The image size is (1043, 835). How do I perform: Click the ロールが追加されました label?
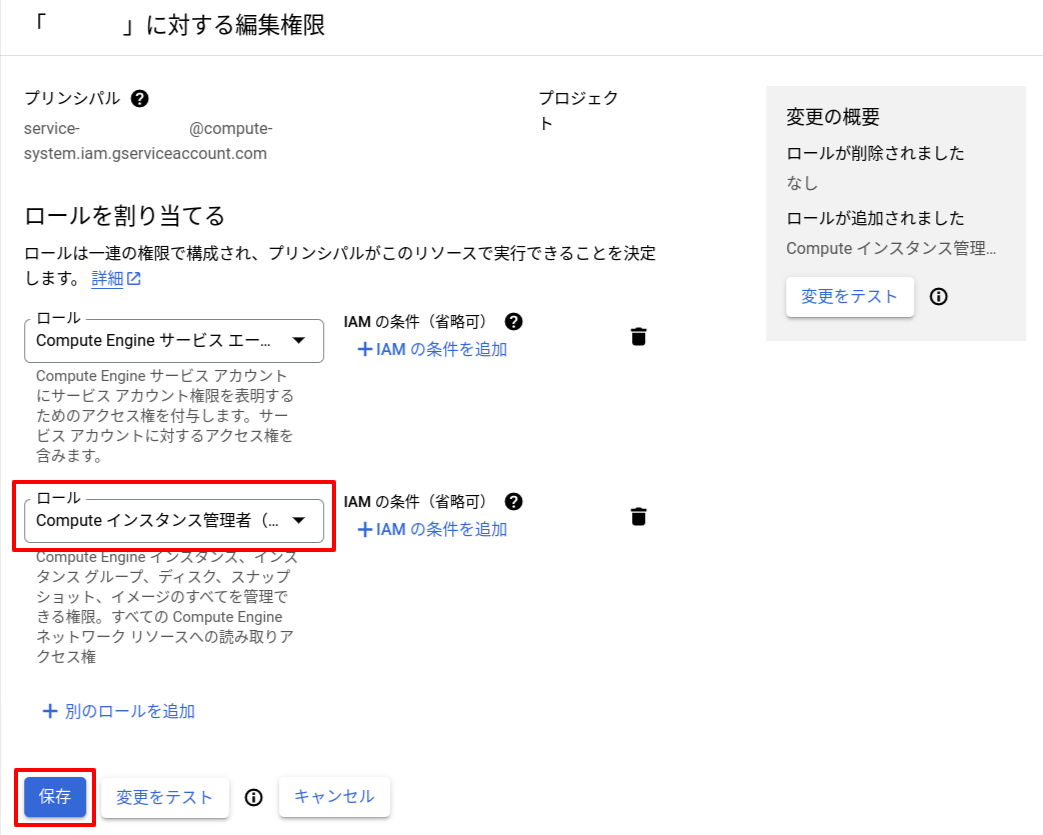coord(875,218)
